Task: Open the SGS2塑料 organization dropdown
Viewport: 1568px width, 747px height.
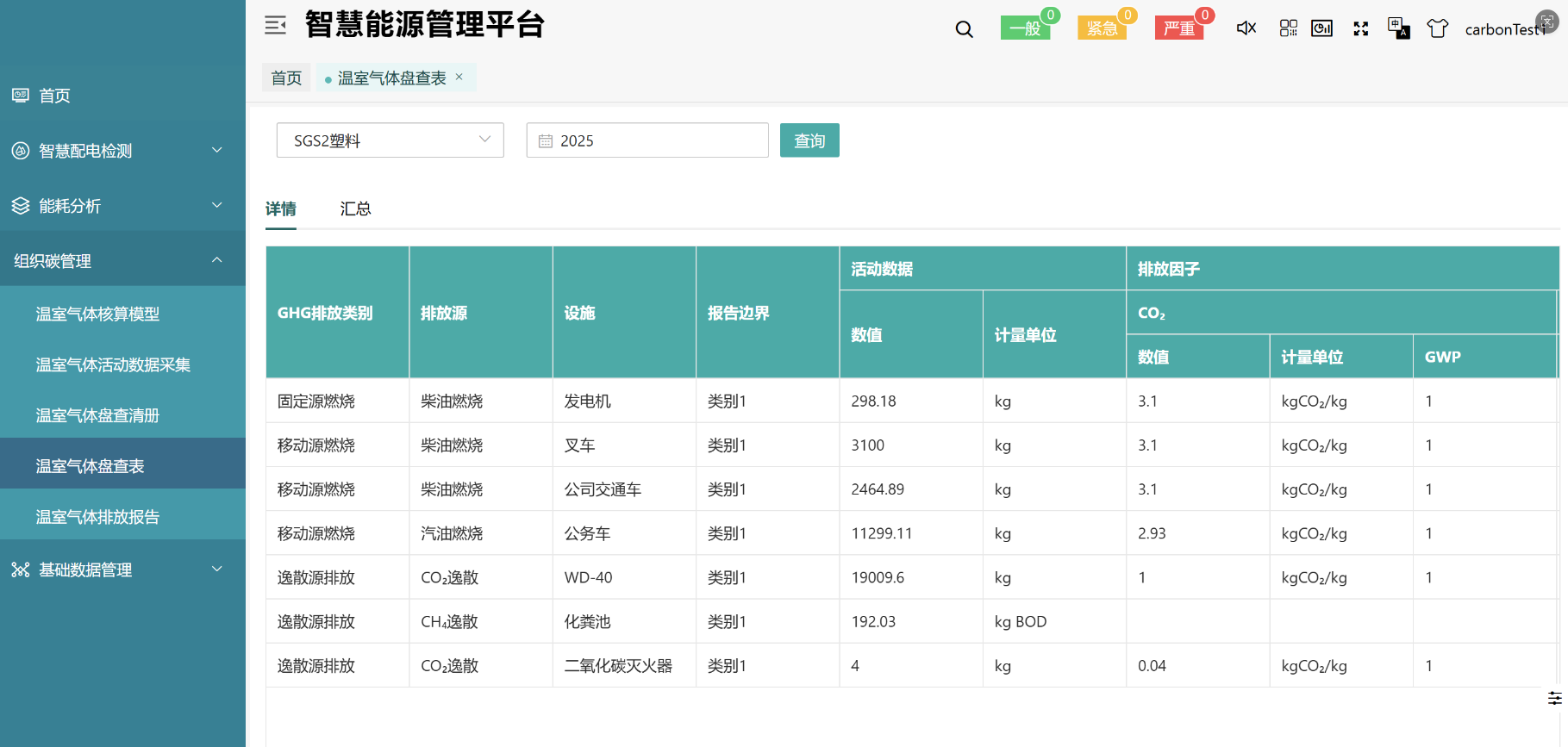Action: [x=390, y=140]
